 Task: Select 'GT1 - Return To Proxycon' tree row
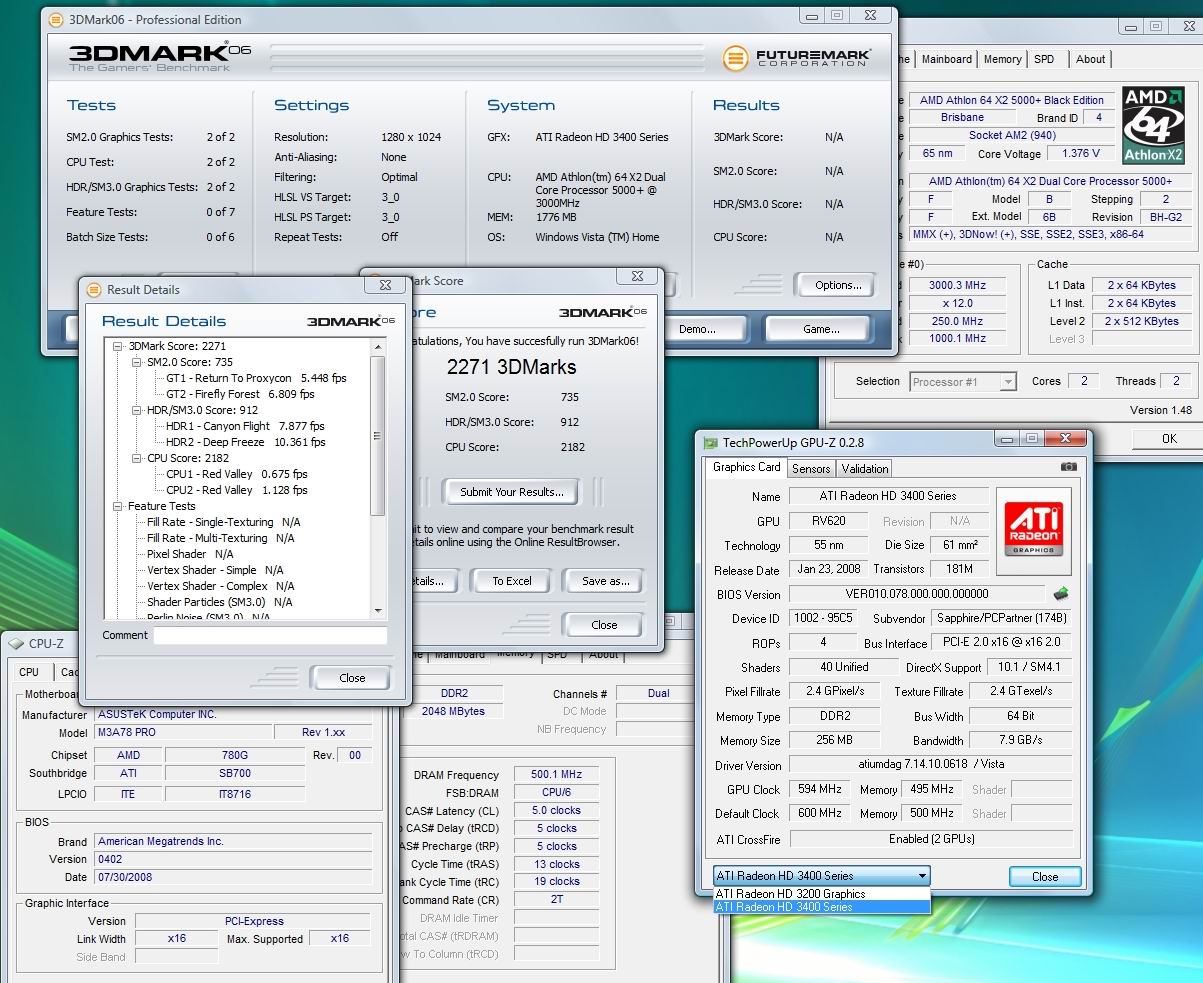(x=256, y=378)
